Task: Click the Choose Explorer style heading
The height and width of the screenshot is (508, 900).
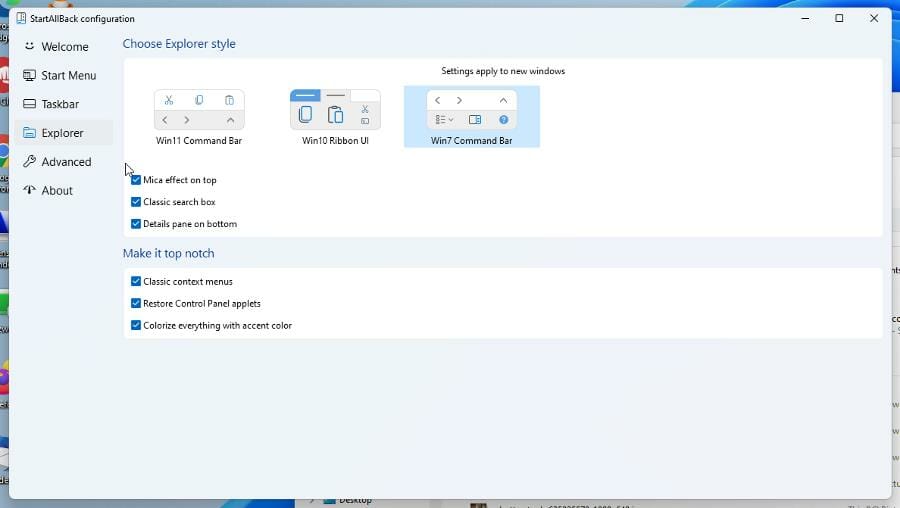Action: coord(179,44)
